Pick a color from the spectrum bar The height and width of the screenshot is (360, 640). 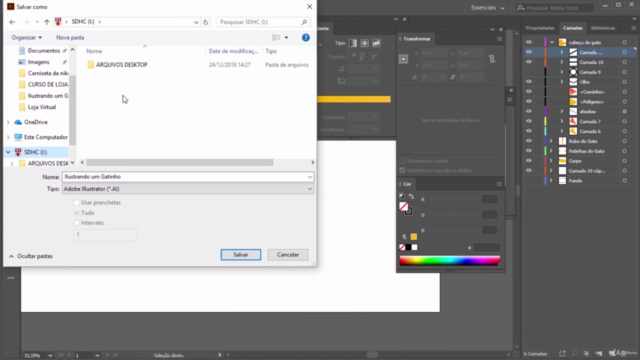449,261
